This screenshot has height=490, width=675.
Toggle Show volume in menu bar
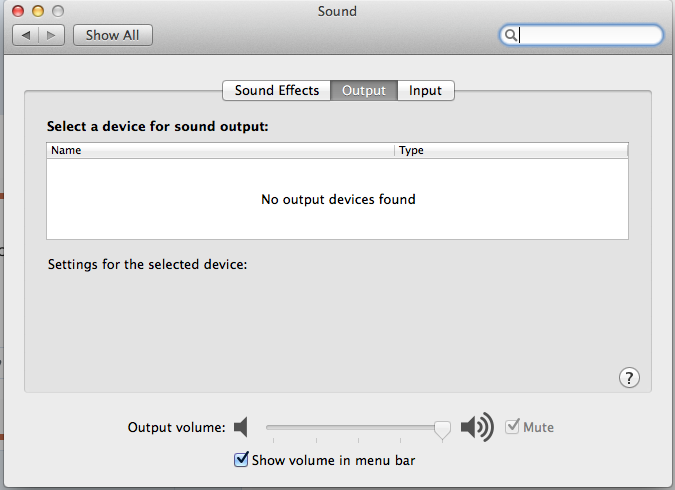click(241, 460)
